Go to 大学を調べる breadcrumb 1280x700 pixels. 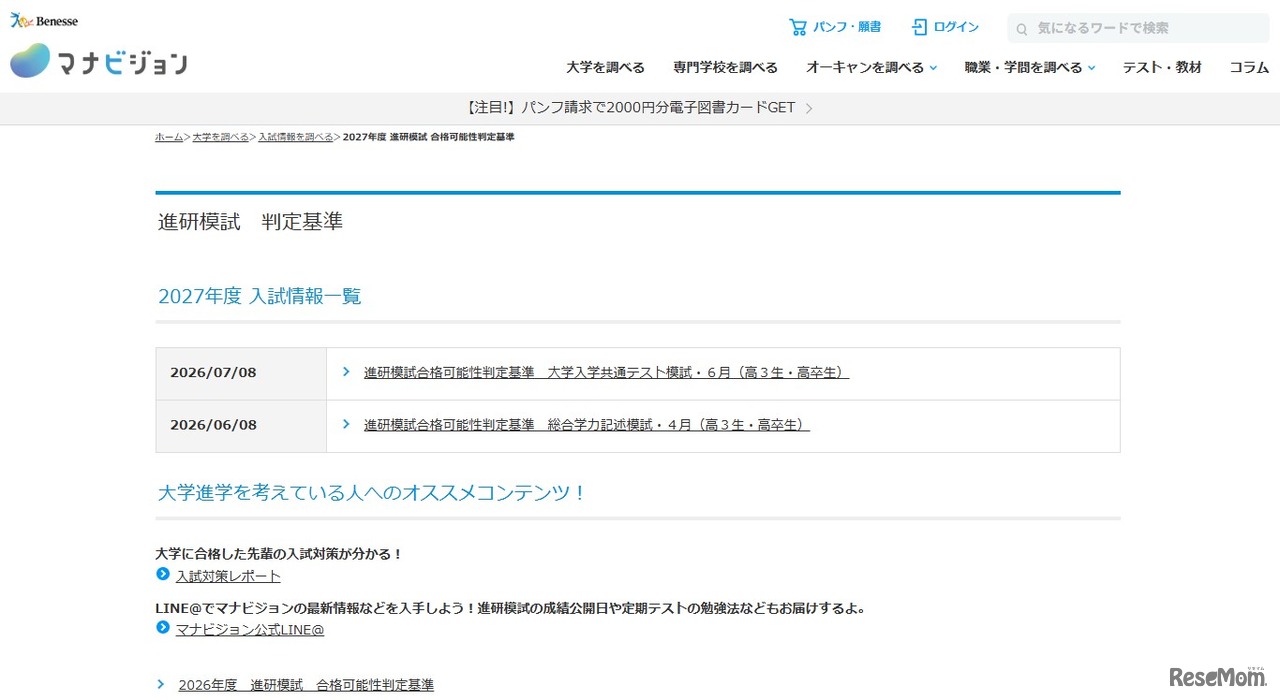(221, 137)
